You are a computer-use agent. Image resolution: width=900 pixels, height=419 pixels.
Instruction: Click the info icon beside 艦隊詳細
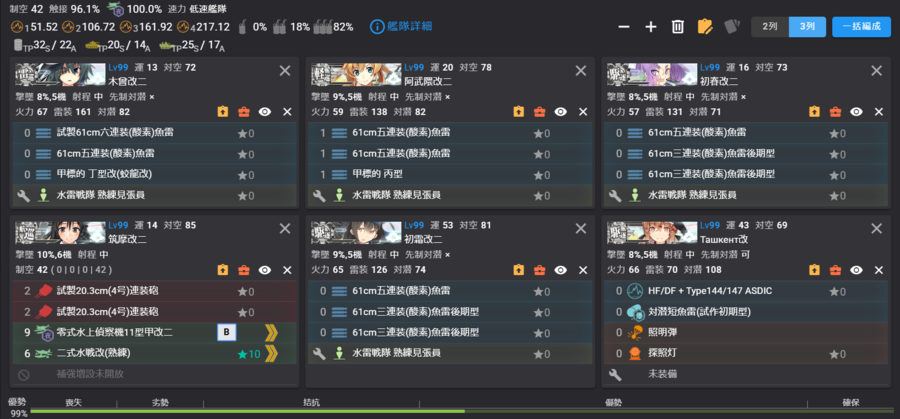[x=377, y=27]
